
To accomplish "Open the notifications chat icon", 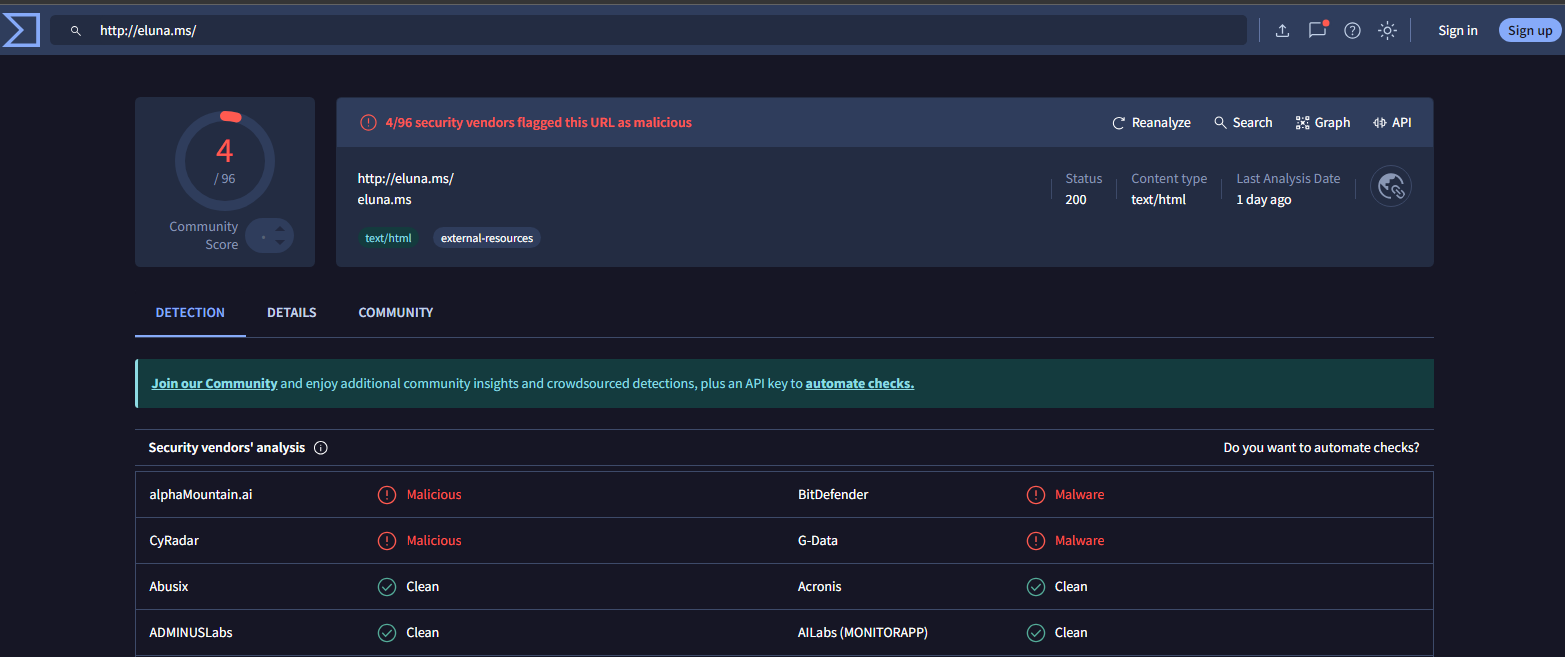I will (x=1317, y=30).
